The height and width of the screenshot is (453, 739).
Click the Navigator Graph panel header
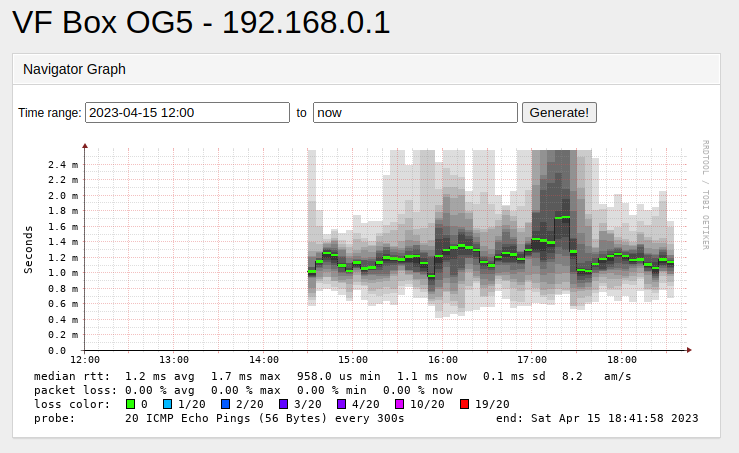[x=74, y=69]
